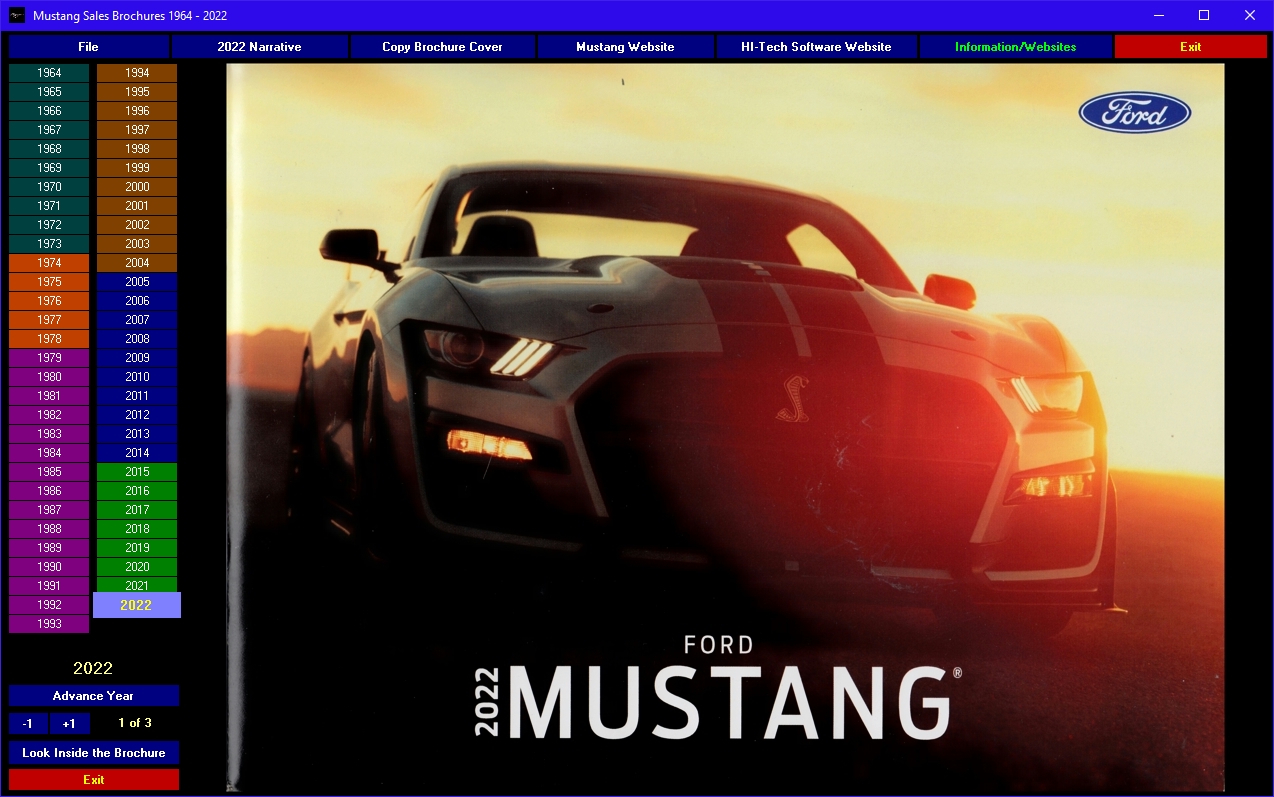The image size is (1274, 797).
Task: Select year 1989
Action: (x=49, y=548)
